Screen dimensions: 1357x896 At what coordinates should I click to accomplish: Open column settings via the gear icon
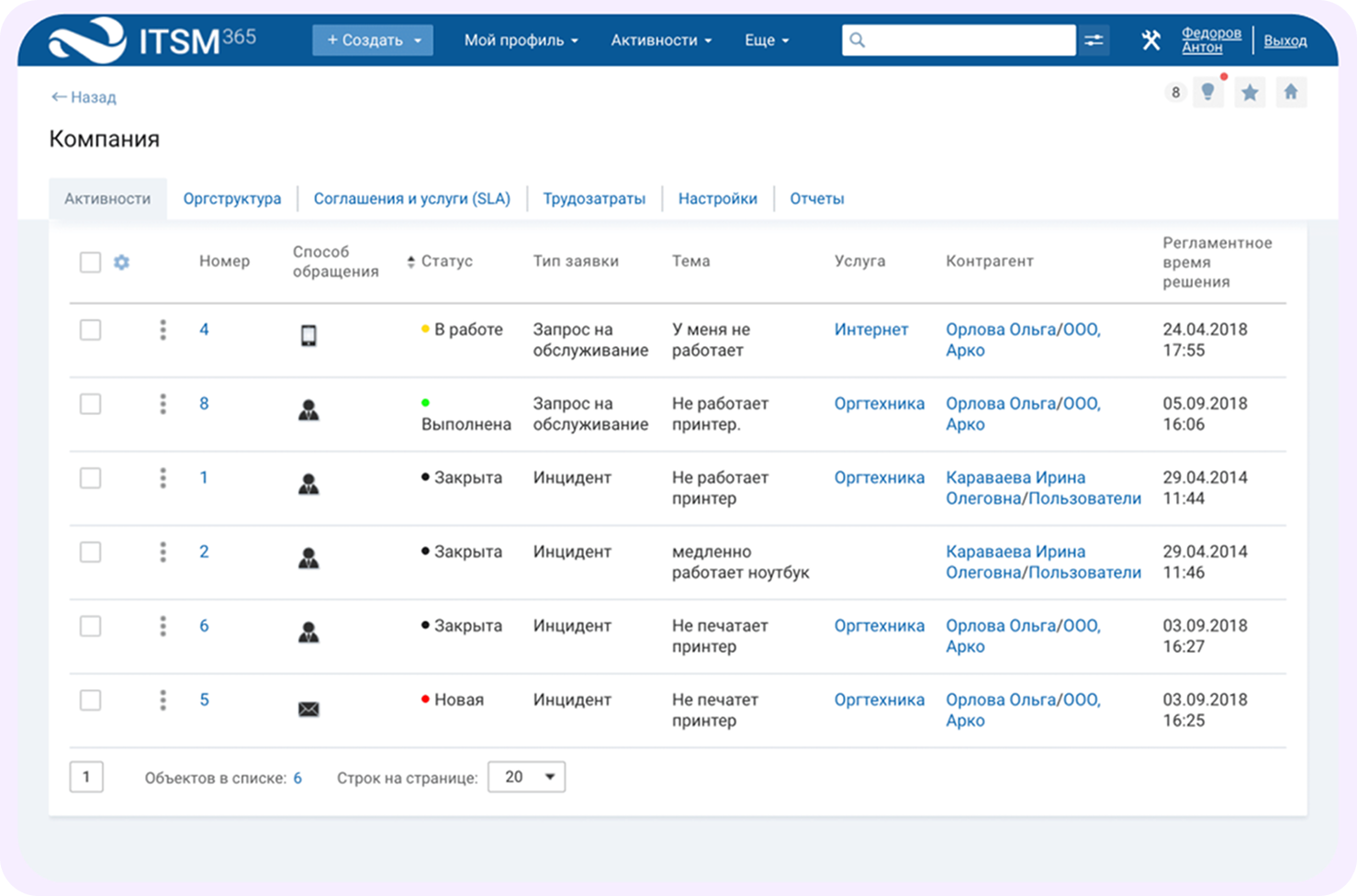pyautogui.click(x=120, y=262)
